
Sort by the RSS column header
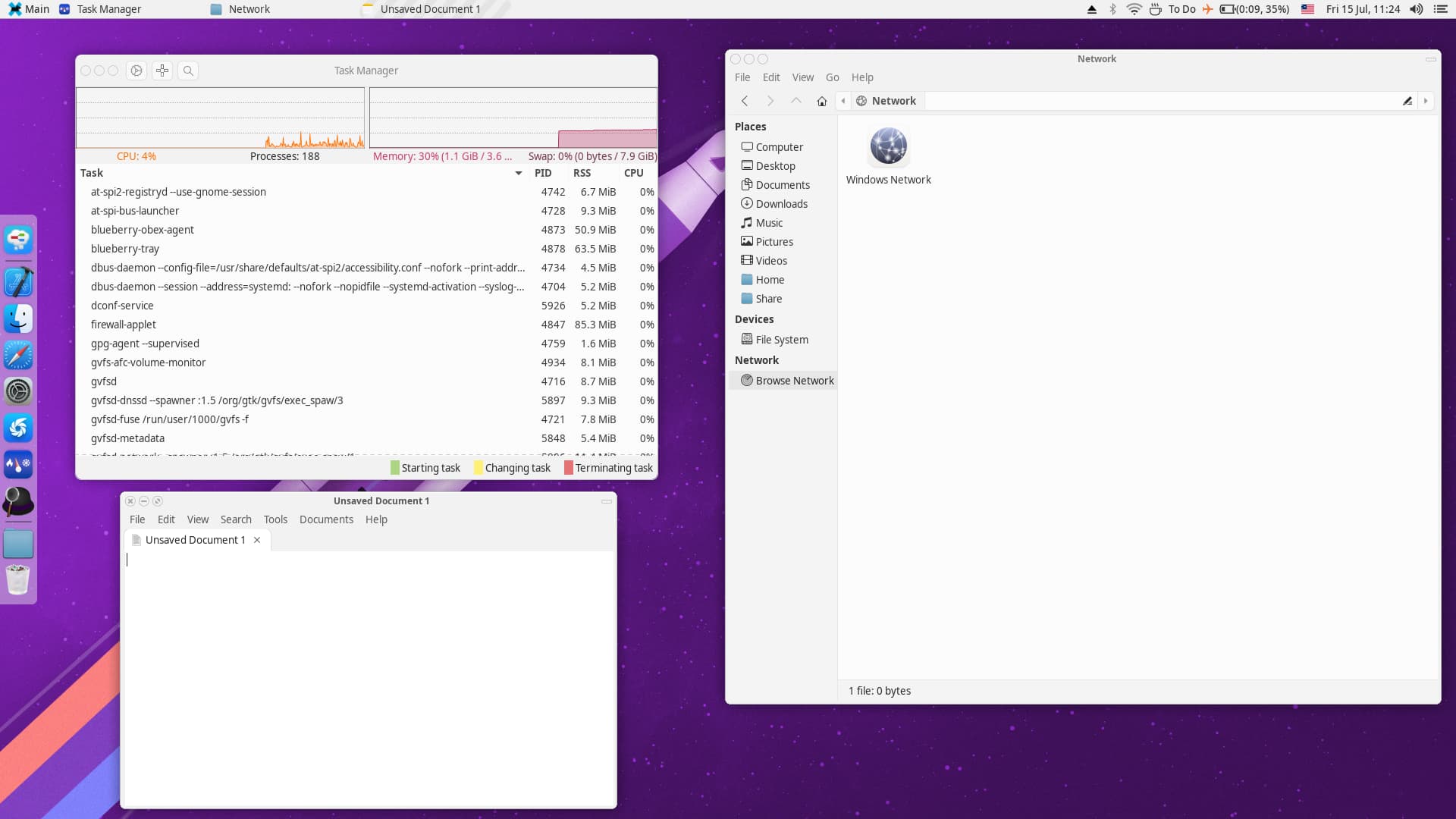pos(582,173)
